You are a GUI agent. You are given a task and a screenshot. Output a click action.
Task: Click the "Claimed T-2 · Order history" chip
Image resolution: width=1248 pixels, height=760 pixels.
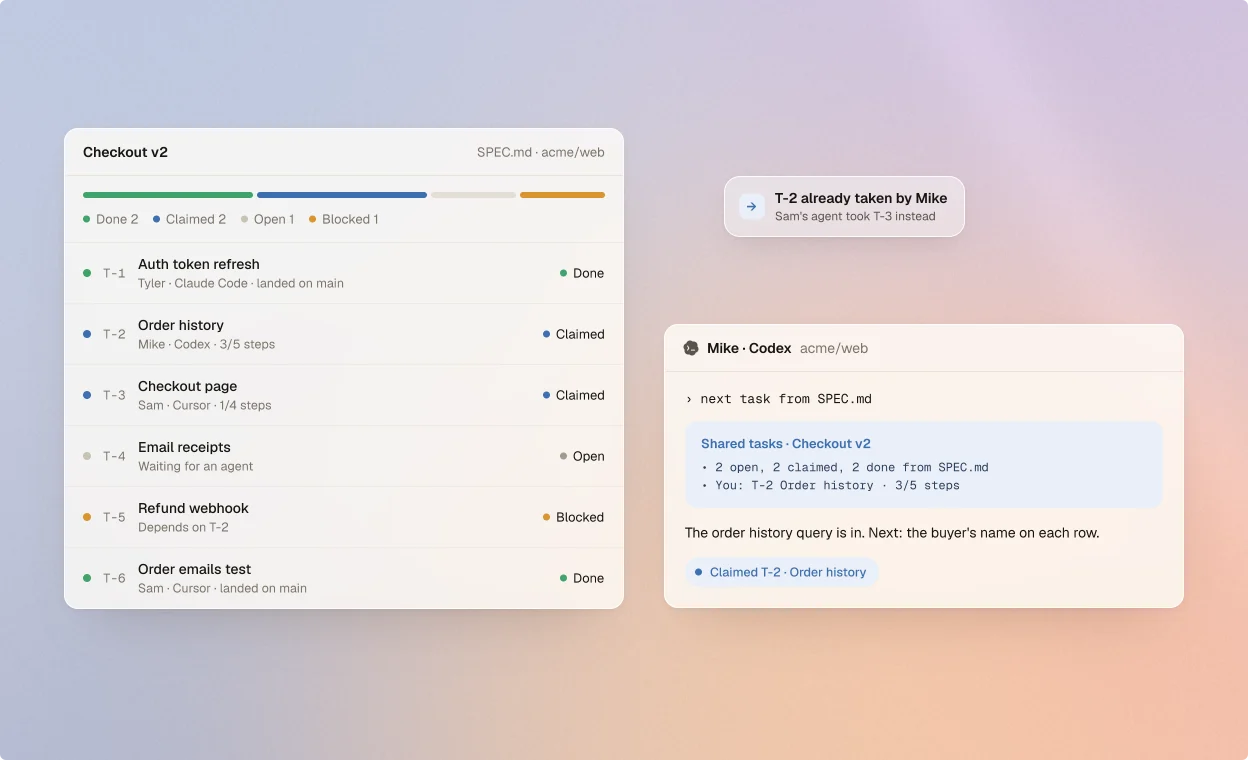782,572
